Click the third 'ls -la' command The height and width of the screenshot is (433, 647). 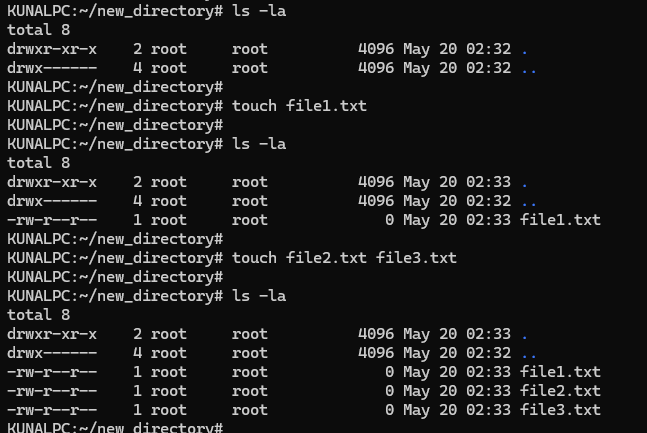pyautogui.click(x=259, y=296)
